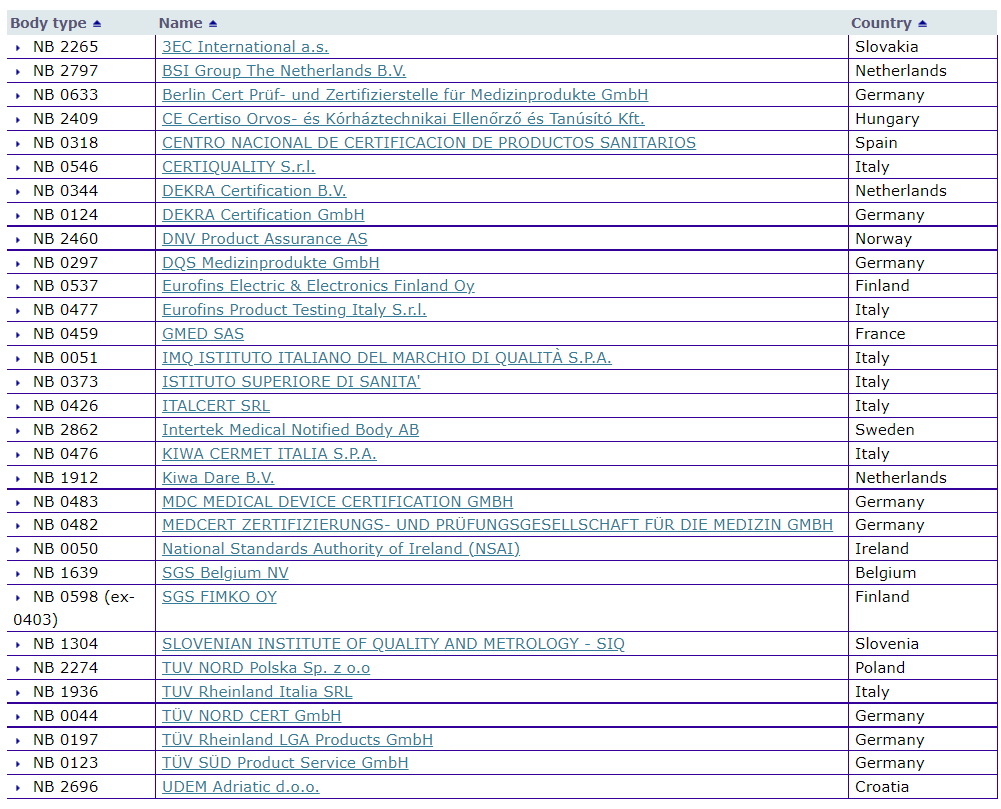
Task: Expand the NB 0318 row arrow
Action: pyautogui.click(x=18, y=144)
